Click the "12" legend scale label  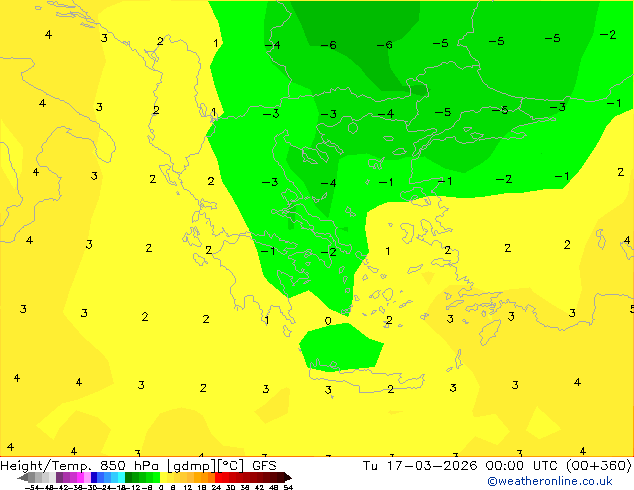tap(188, 487)
